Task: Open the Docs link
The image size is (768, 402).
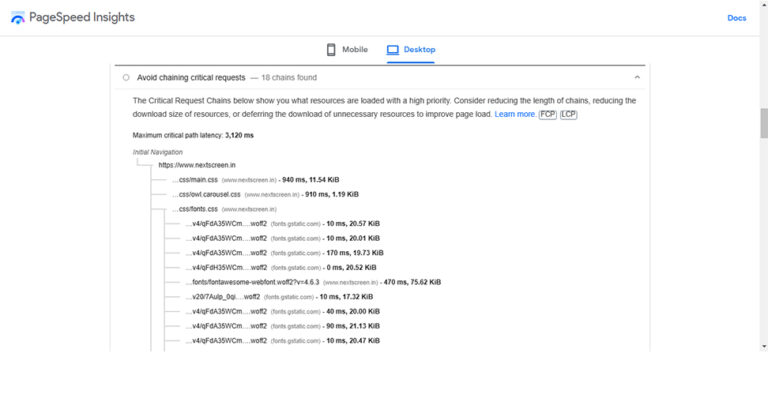Action: coord(737,18)
